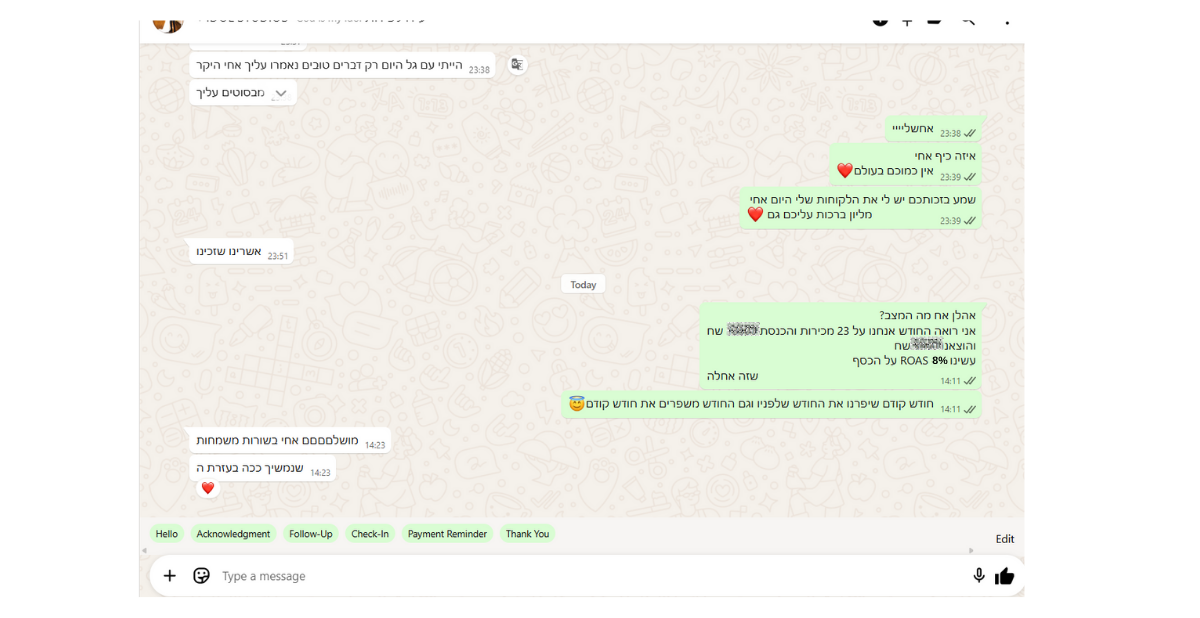The height and width of the screenshot is (618, 1200).
Task: Select the message mentioning ROAS 8%
Action: pyautogui.click(x=840, y=346)
